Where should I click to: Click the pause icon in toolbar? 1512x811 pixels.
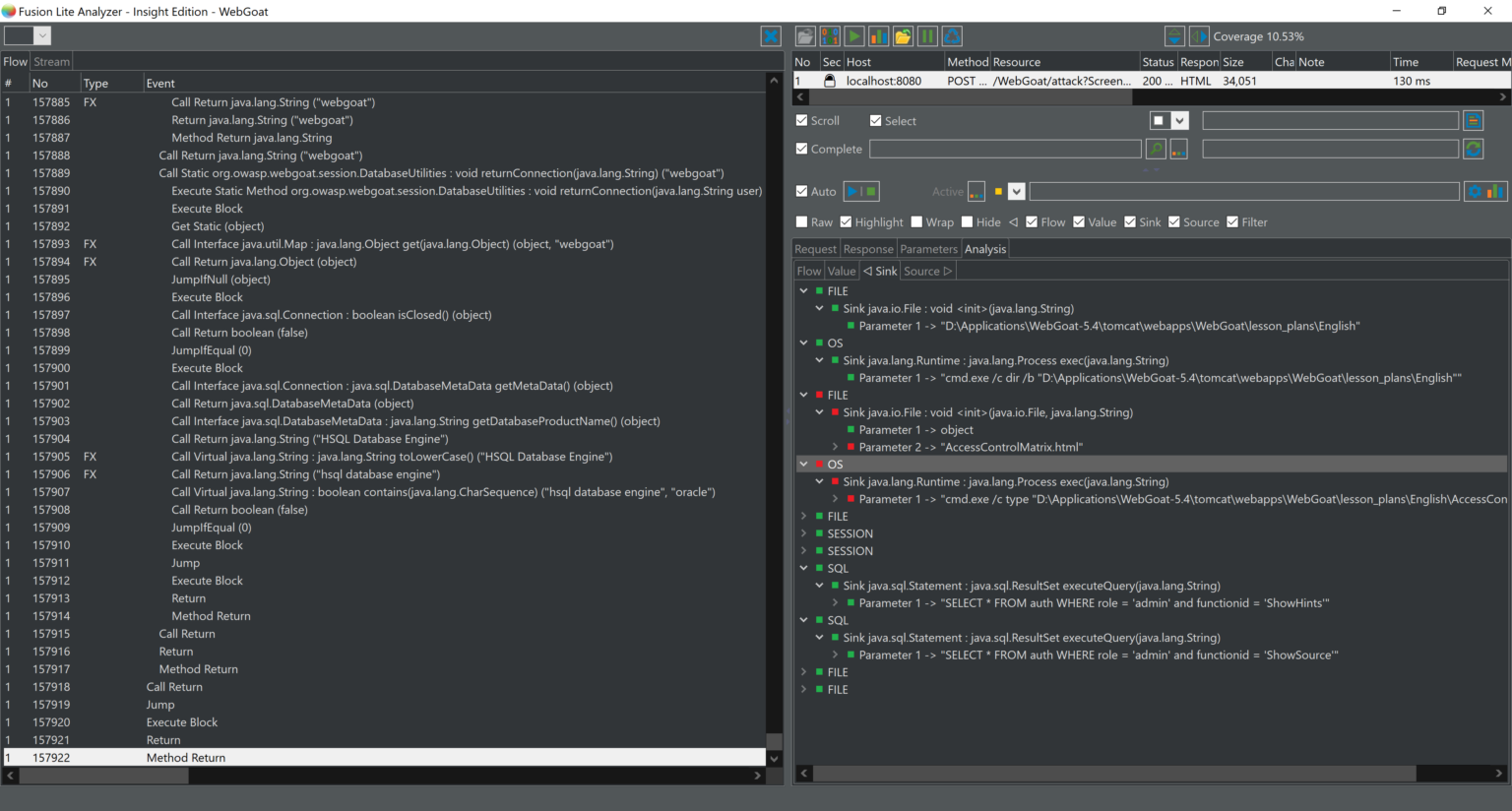point(927,36)
